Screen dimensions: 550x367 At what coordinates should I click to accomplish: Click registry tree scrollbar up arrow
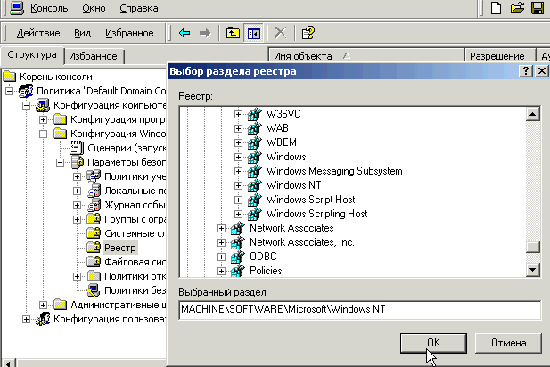tap(533, 114)
